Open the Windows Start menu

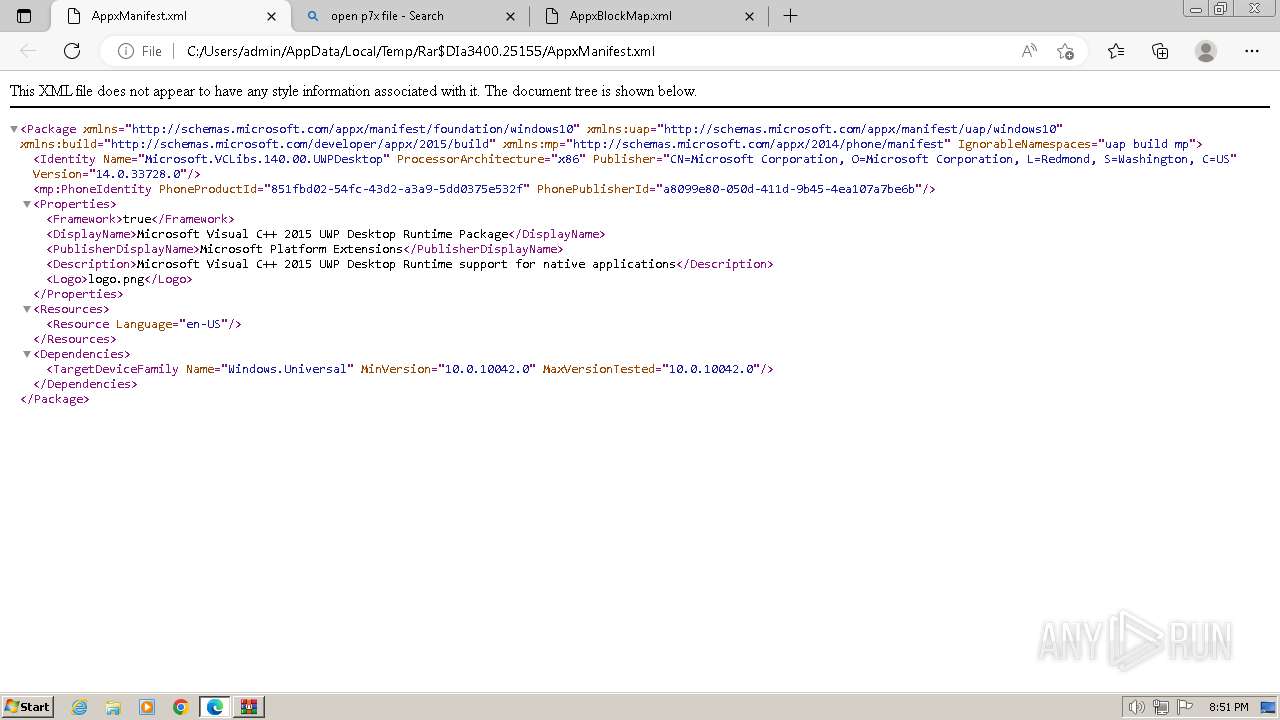coord(27,706)
